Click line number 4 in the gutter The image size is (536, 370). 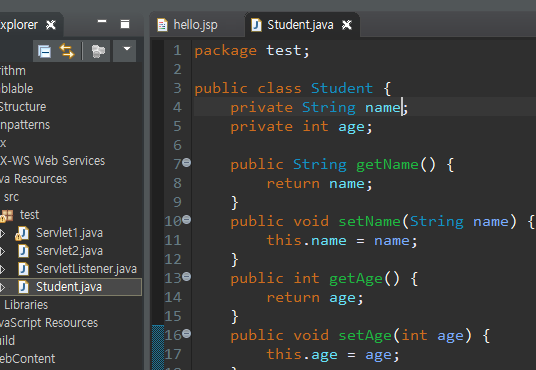tap(177, 107)
